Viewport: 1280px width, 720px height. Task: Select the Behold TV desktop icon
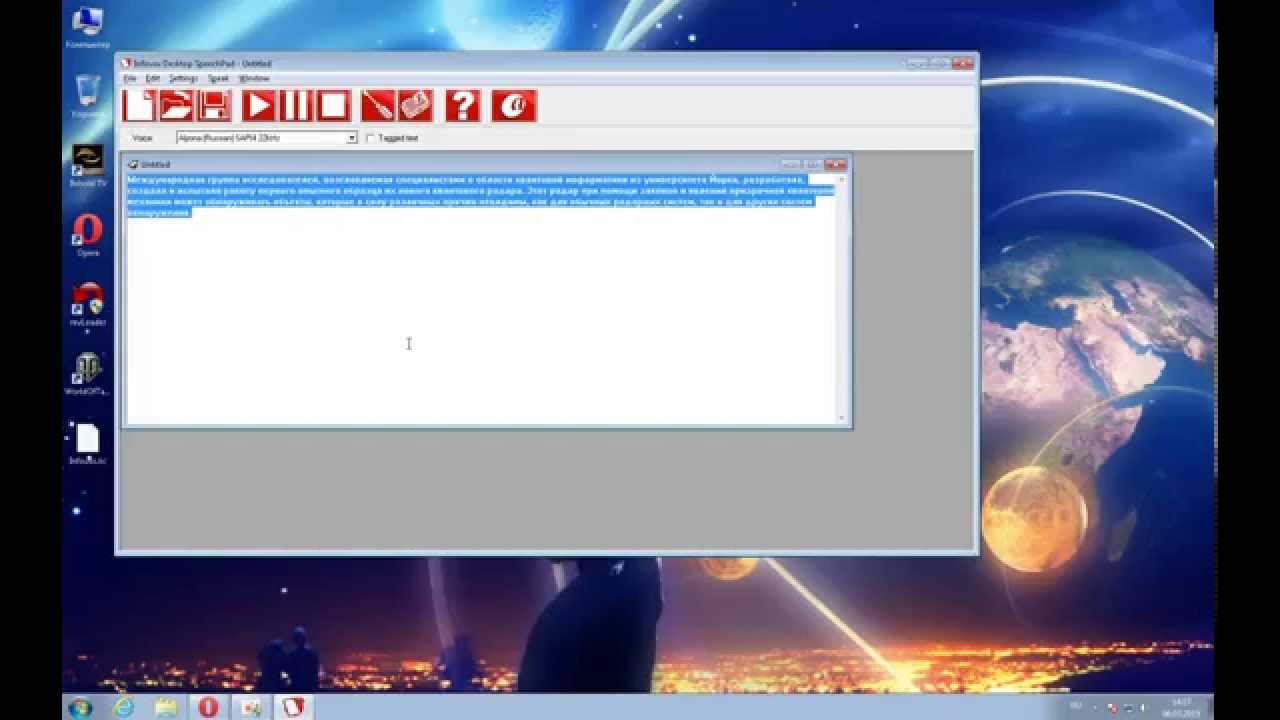coord(88,166)
